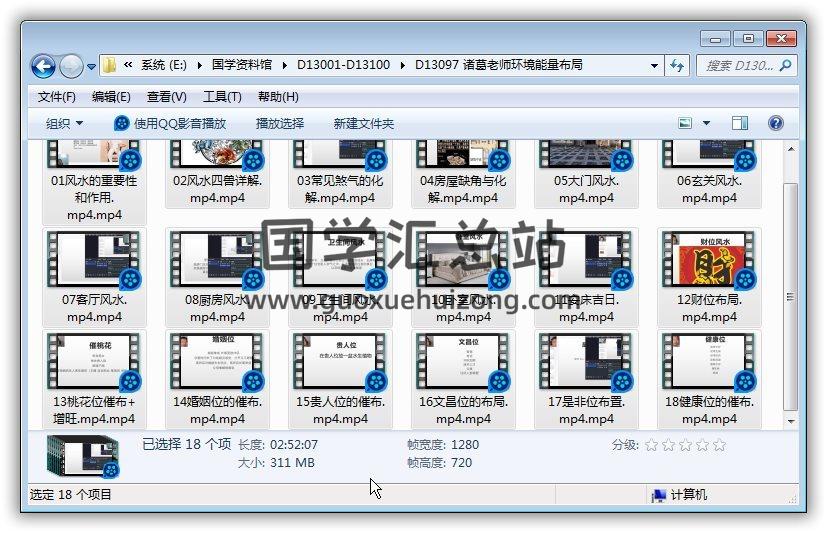
Task: Click the change view icon
Action: point(685,123)
